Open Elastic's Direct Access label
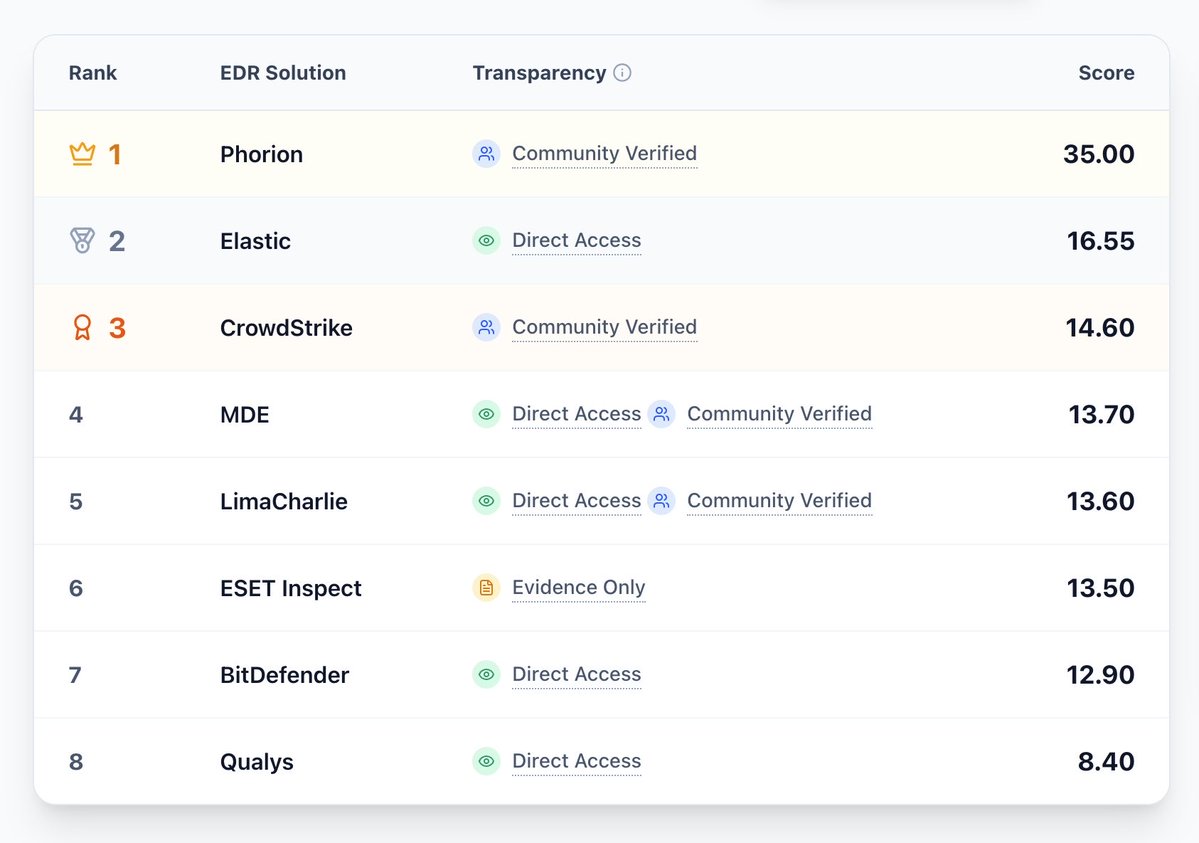 pyautogui.click(x=577, y=241)
